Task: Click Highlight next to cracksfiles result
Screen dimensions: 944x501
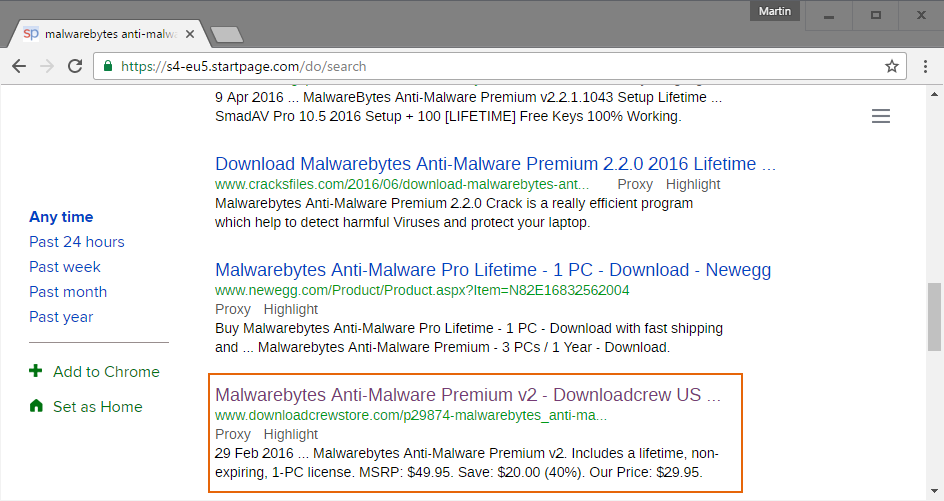Action: (x=693, y=184)
